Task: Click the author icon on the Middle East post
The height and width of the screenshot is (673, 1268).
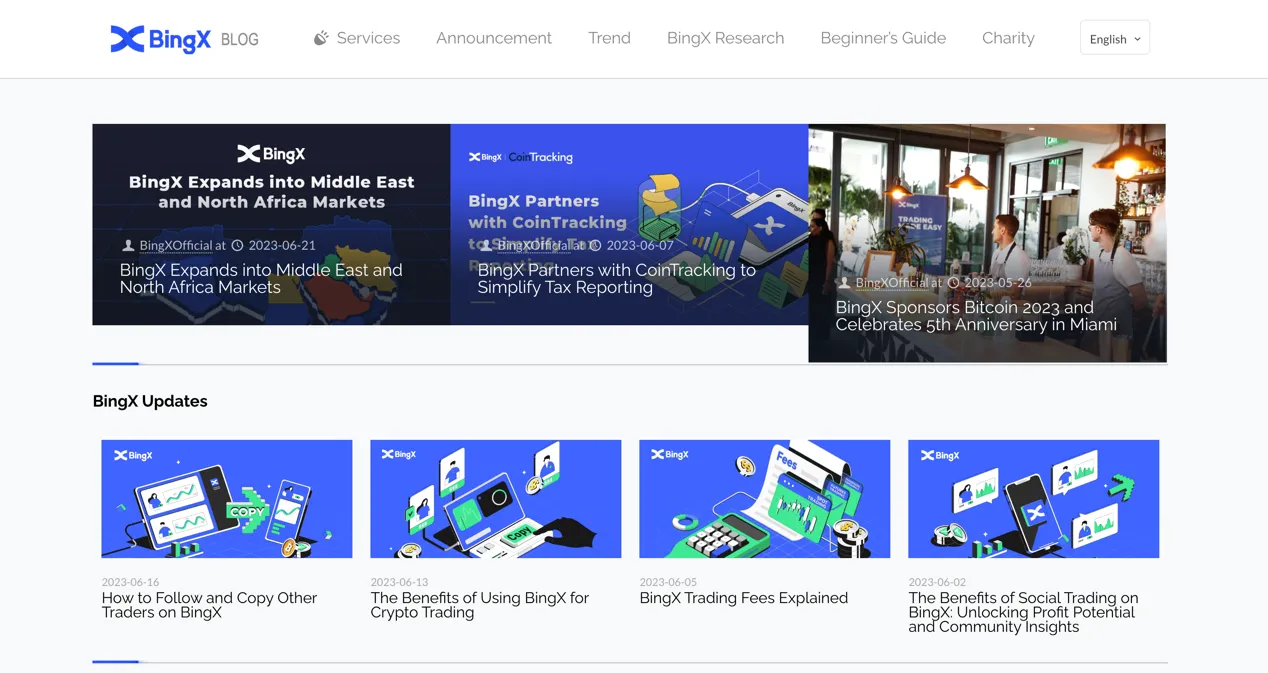Action: click(x=128, y=245)
